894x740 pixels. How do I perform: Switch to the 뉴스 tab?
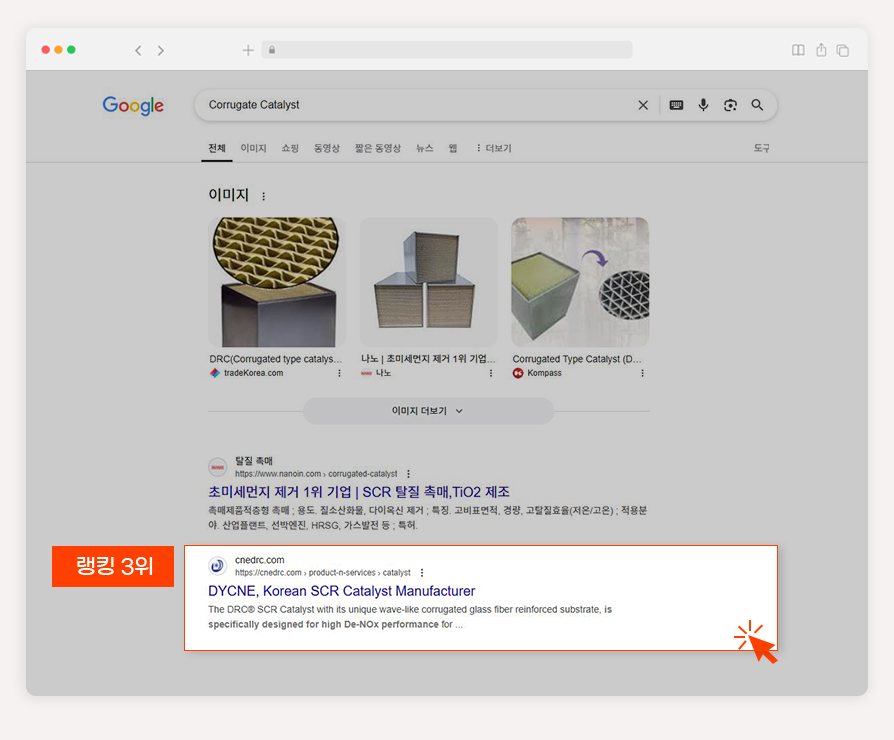coord(424,148)
